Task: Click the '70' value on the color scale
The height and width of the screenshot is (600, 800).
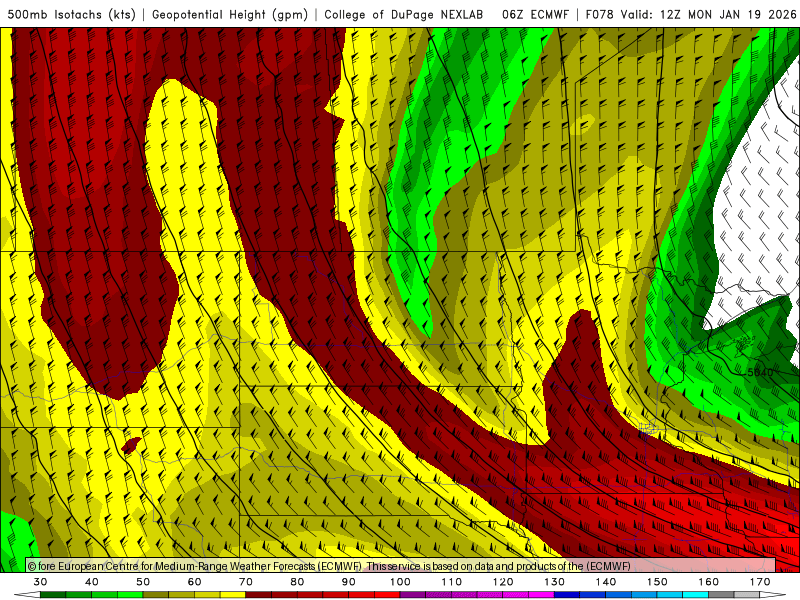Action: 246,582
